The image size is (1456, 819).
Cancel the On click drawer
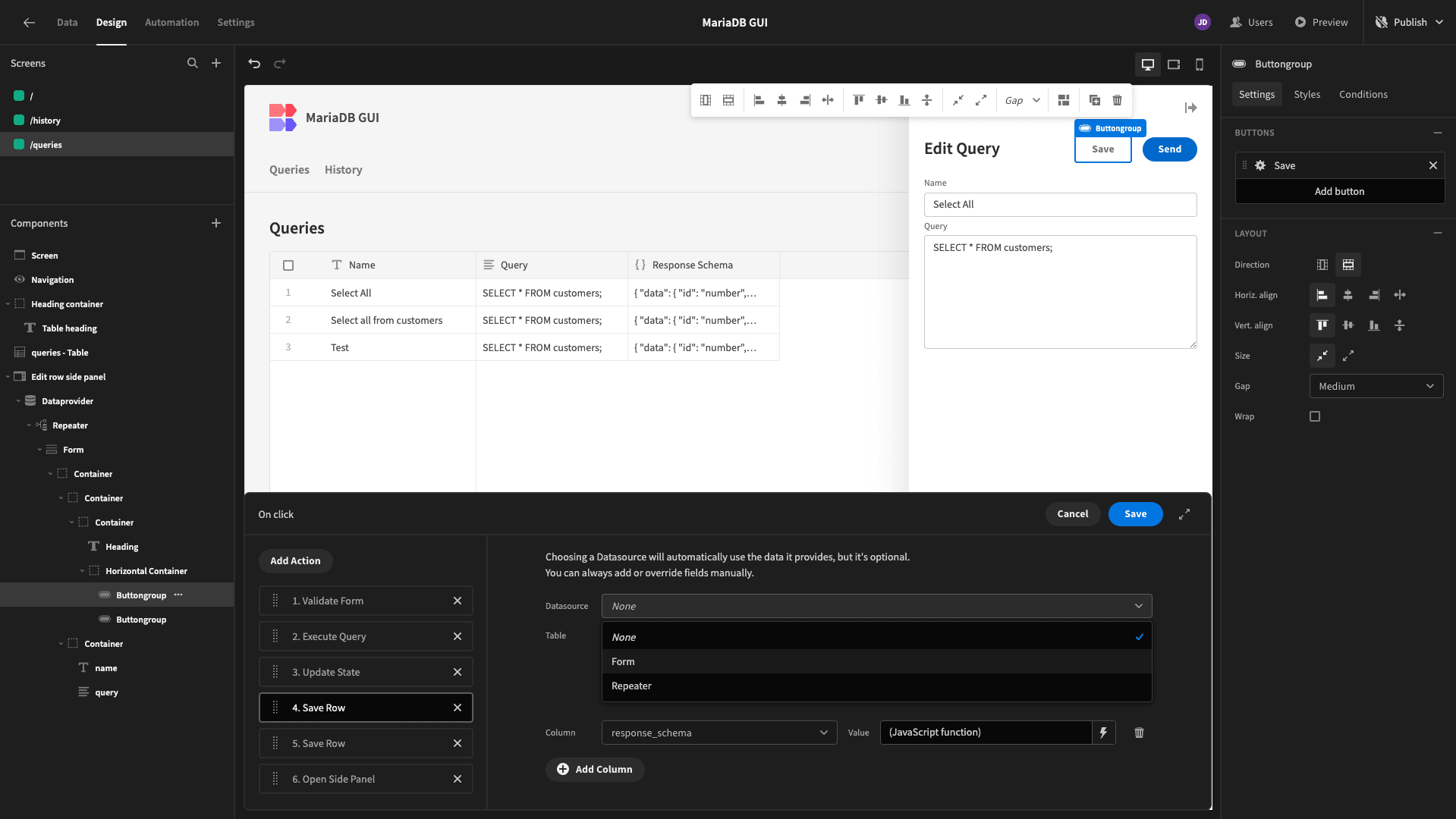1073,514
